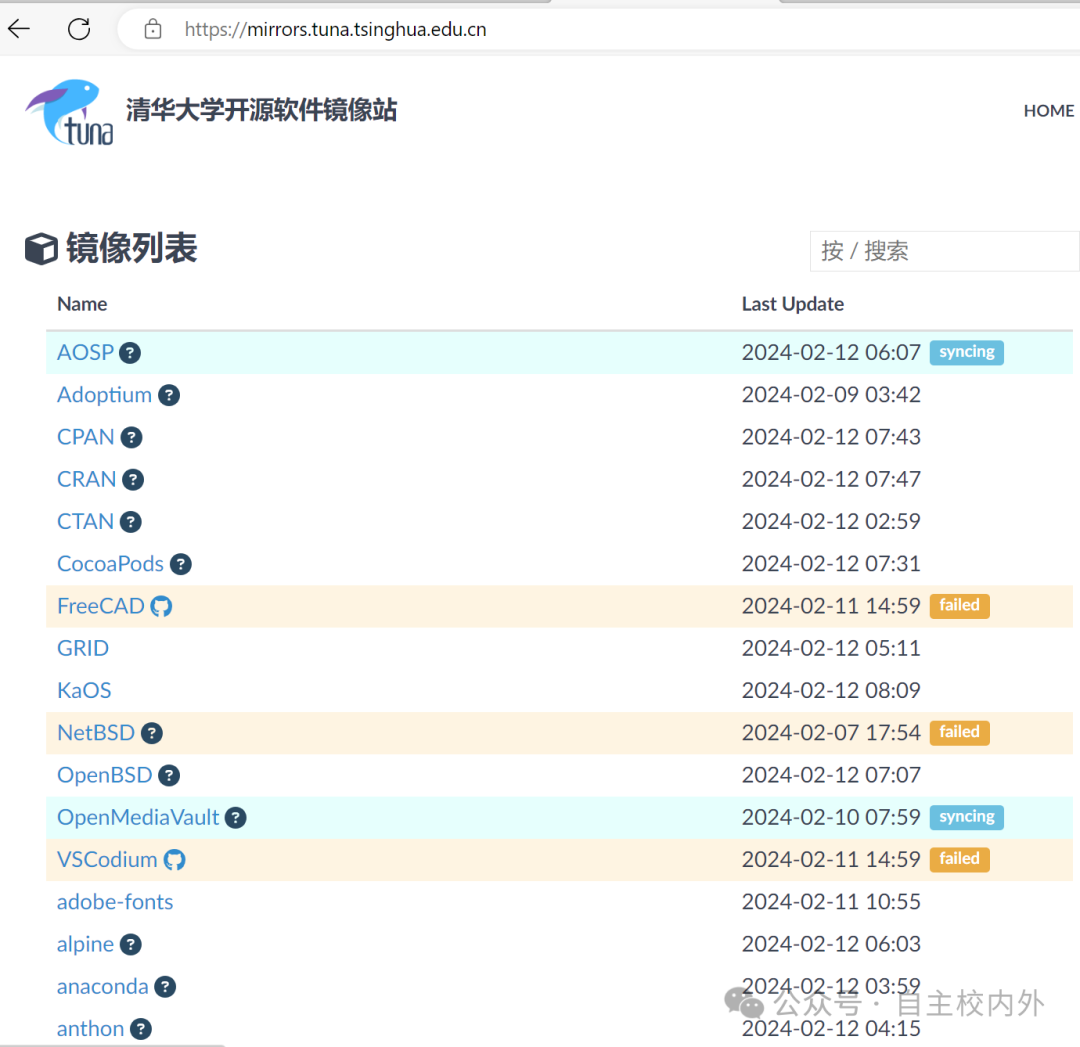Click the 镜像列表 heading text
The image size is (1080, 1047).
click(132, 248)
